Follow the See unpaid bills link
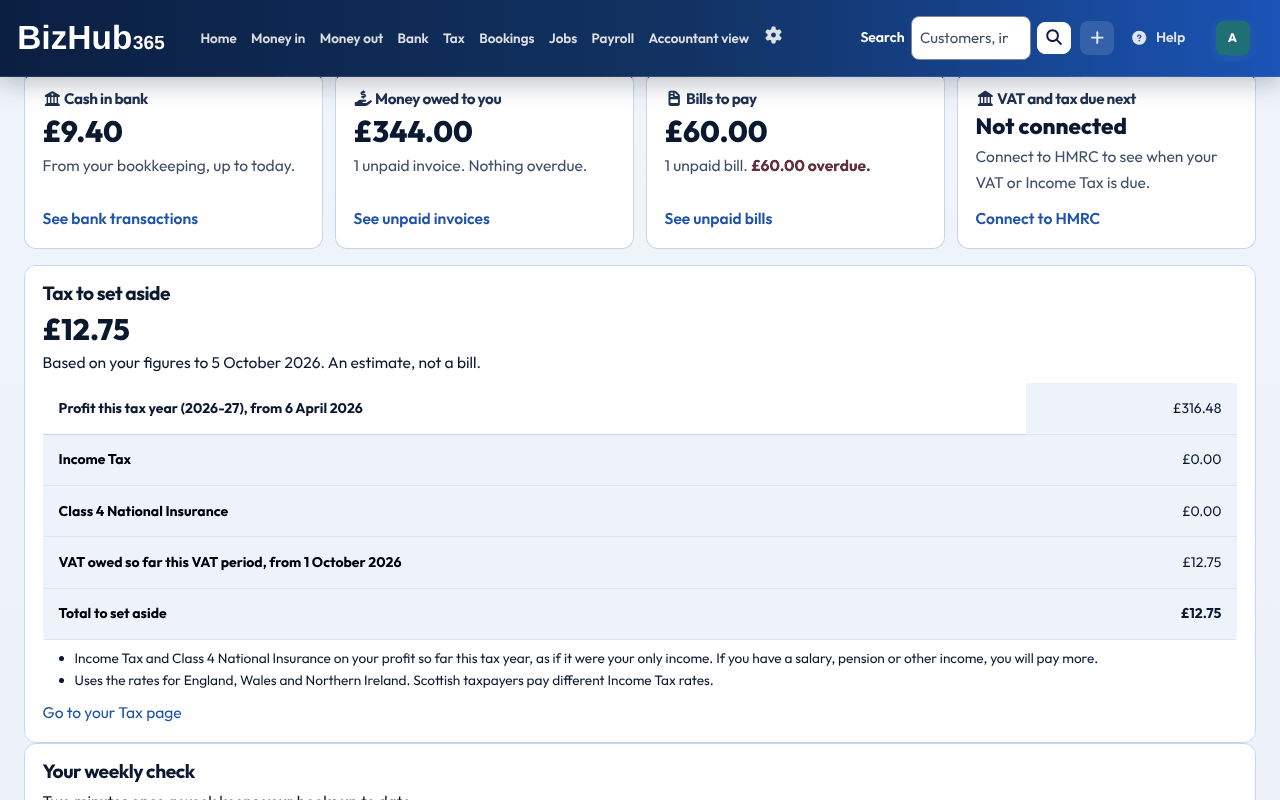 point(719,219)
